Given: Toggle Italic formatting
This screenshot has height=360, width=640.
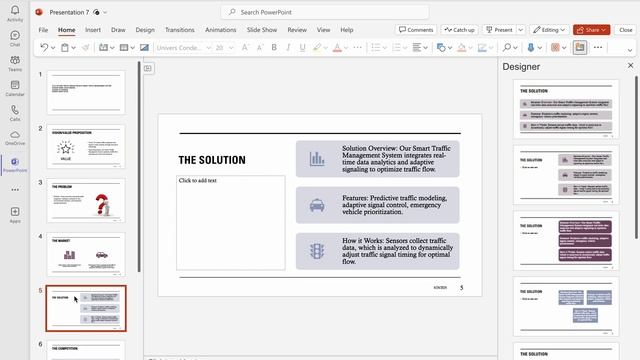Looking at the screenshot, I should point(288,48).
